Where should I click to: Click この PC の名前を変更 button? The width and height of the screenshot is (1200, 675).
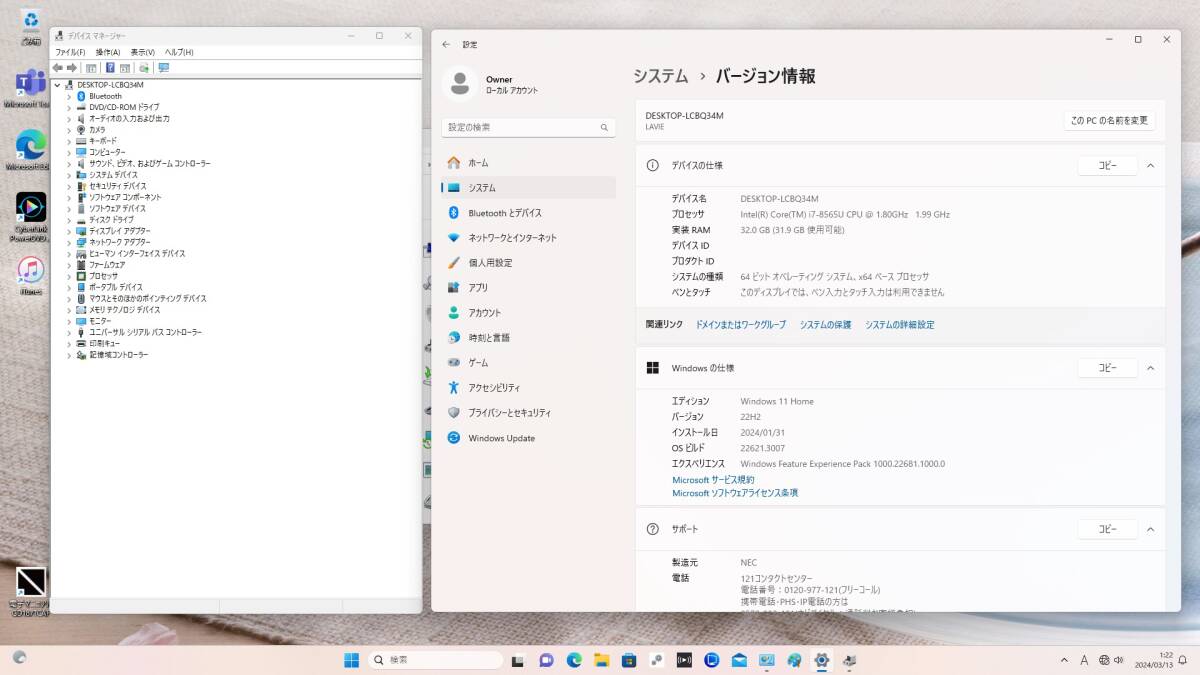1110,121
